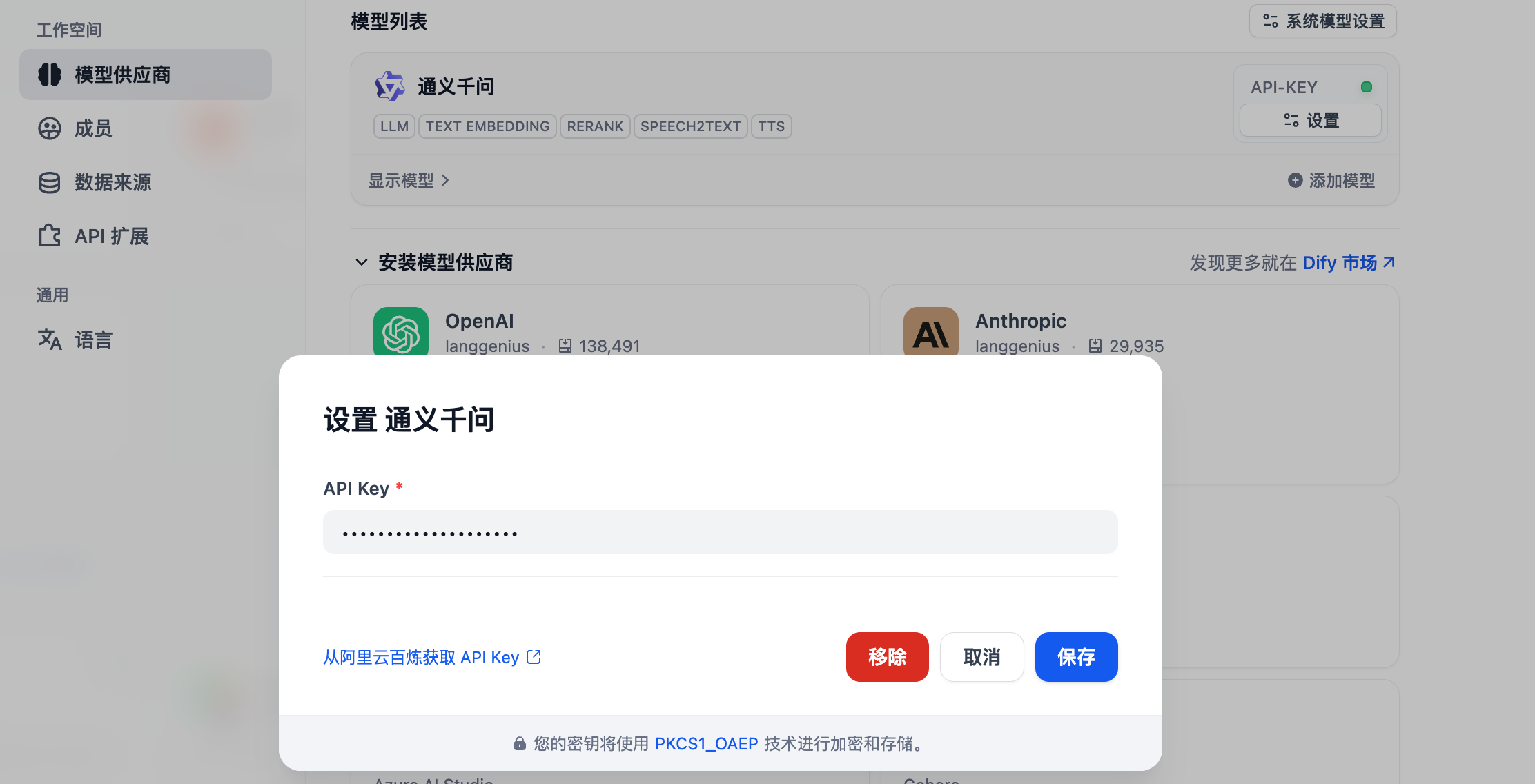This screenshot has width=1535, height=784.
Task: Click the download icon beside 29,935
Action: (1095, 346)
